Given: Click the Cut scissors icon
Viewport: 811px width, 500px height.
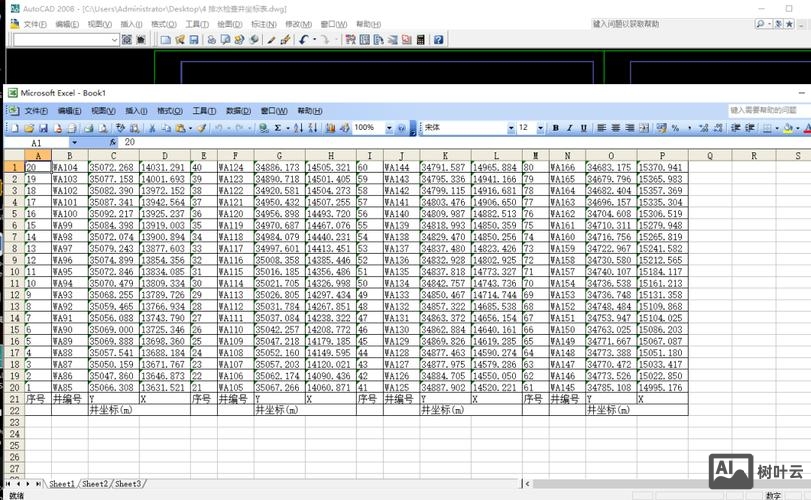Looking at the screenshot, I should [152, 128].
